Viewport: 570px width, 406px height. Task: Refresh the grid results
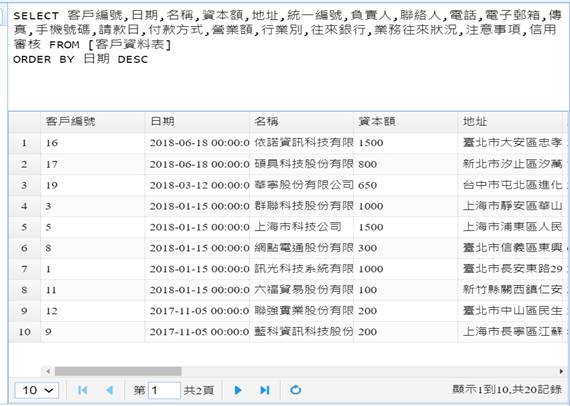pos(296,390)
